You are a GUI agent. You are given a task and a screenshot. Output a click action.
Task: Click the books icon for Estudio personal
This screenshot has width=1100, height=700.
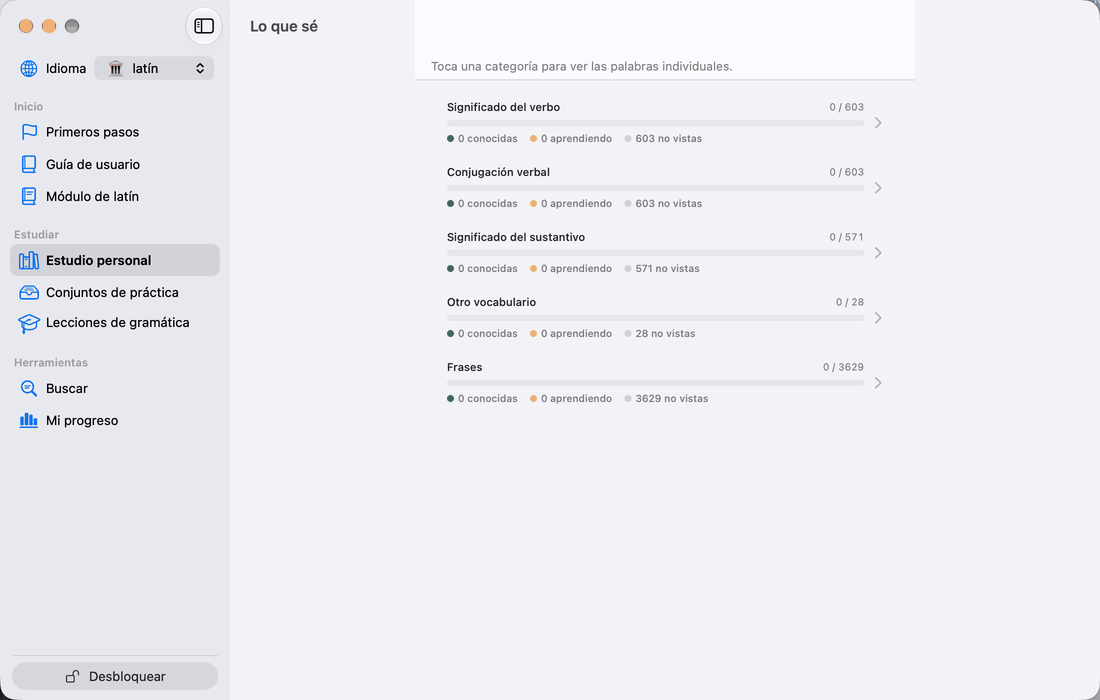click(x=29, y=260)
